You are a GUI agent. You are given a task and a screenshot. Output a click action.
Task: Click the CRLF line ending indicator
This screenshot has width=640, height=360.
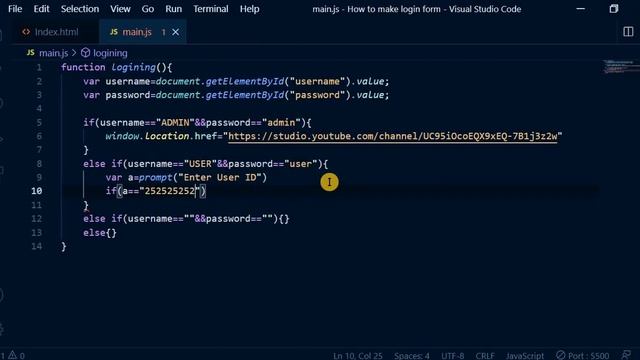pyautogui.click(x=485, y=356)
